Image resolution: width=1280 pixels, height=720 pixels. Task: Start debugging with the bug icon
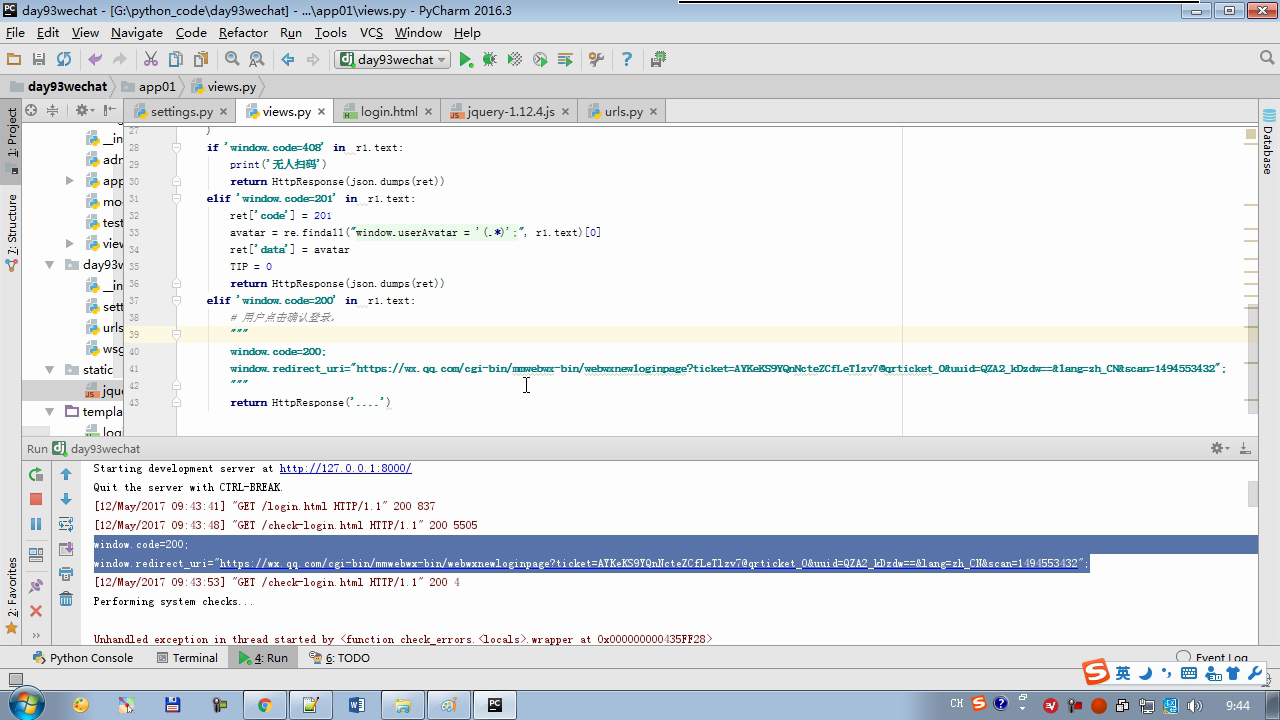(490, 60)
